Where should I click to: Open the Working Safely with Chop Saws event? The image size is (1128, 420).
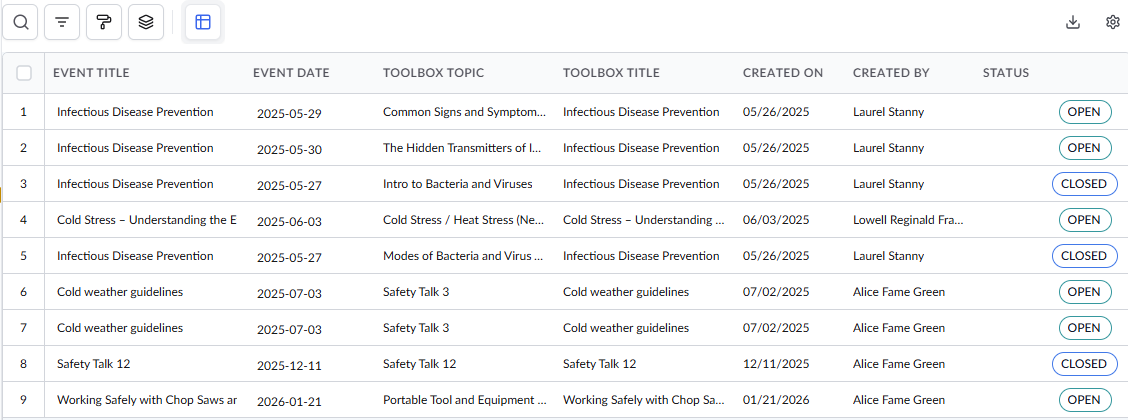point(146,400)
